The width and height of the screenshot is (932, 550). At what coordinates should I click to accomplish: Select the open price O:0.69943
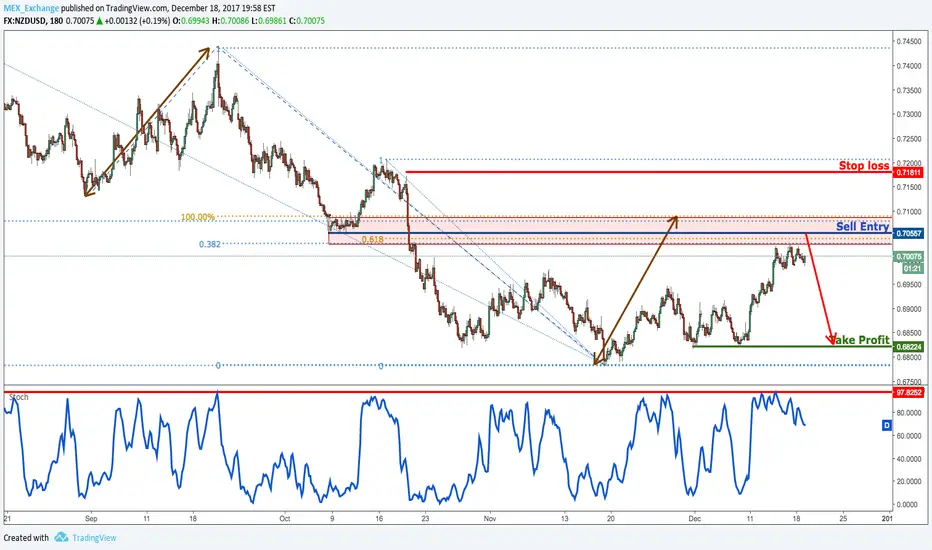point(191,21)
